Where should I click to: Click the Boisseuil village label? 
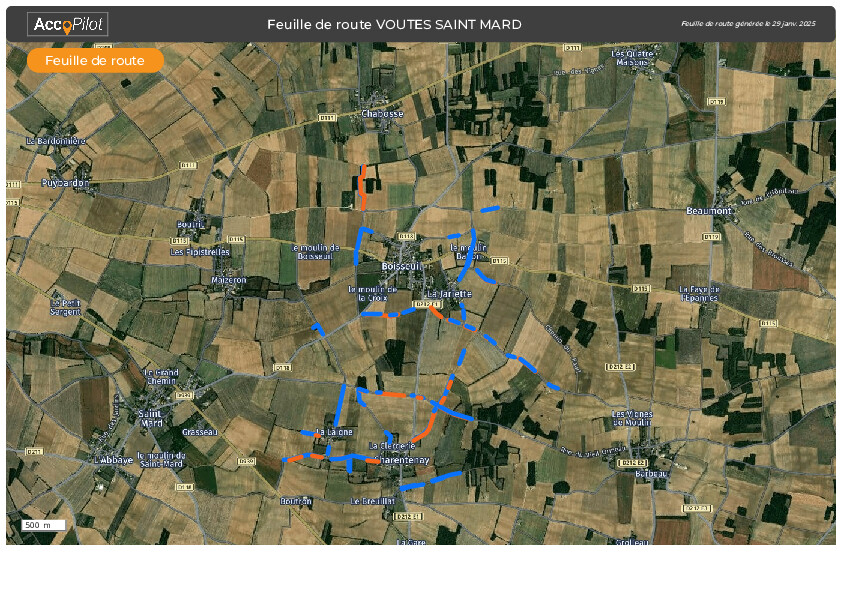[x=402, y=266]
